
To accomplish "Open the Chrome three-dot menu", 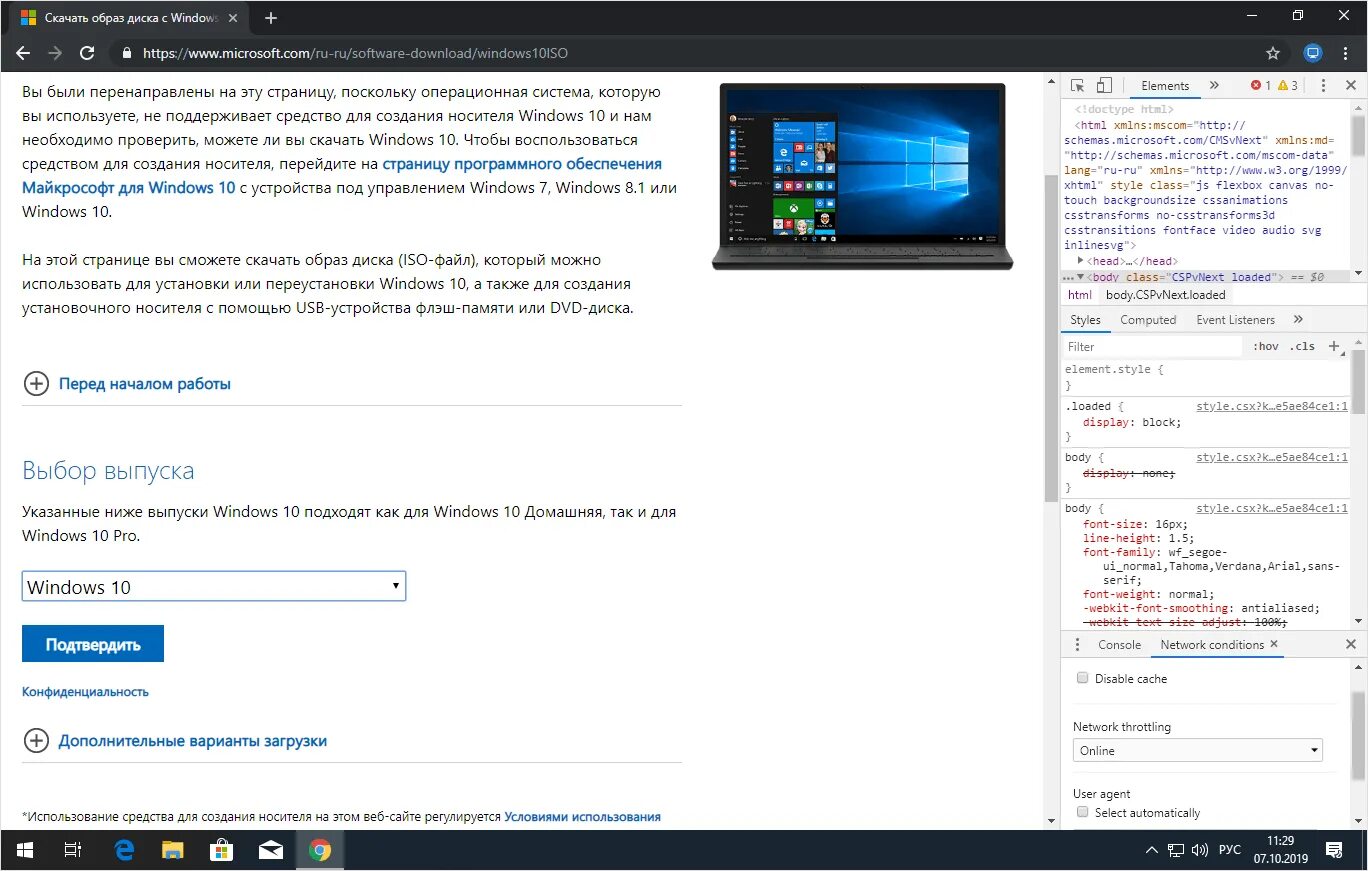I will (x=1346, y=53).
